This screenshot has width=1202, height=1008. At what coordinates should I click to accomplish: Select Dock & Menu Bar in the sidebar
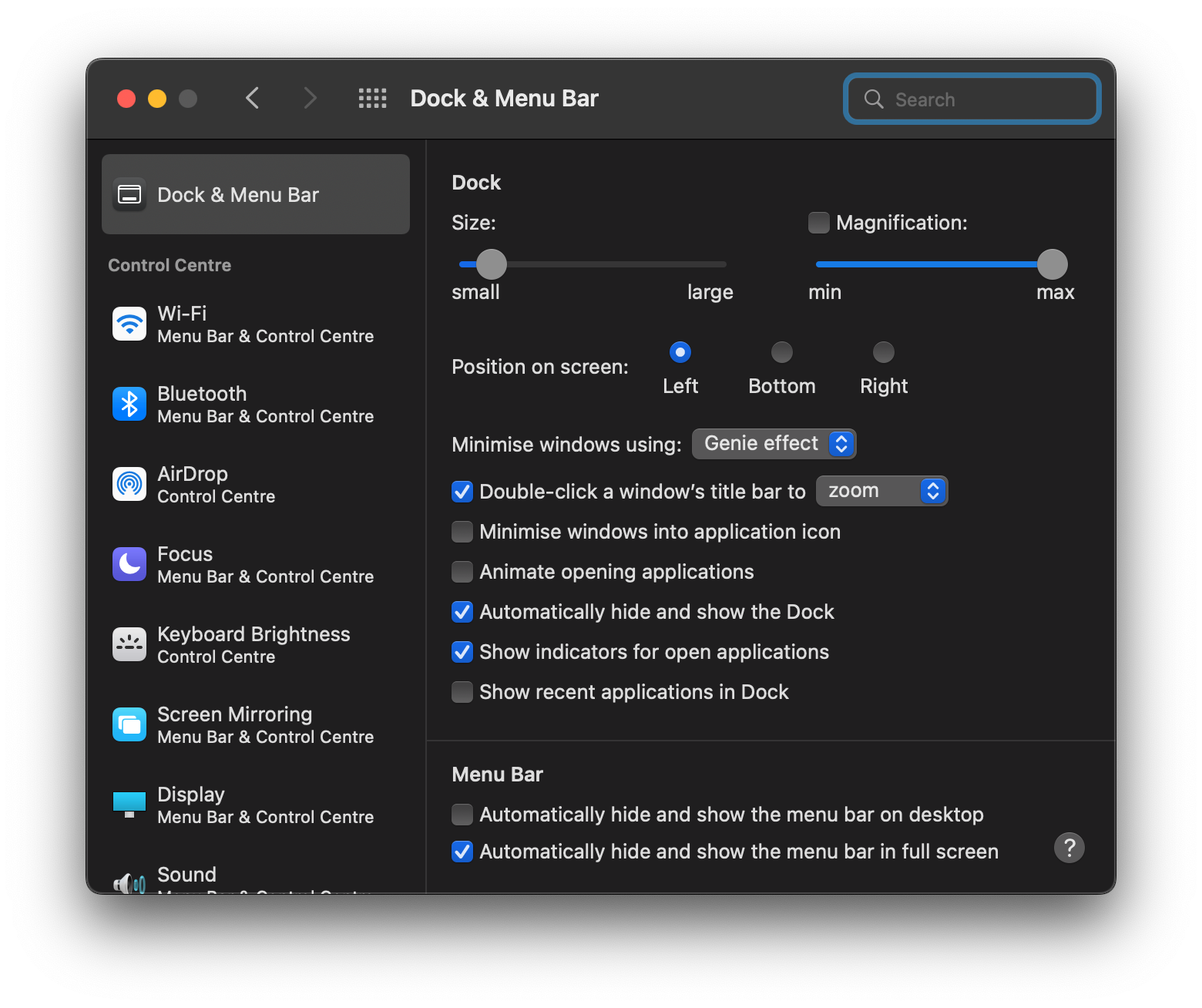(255, 194)
